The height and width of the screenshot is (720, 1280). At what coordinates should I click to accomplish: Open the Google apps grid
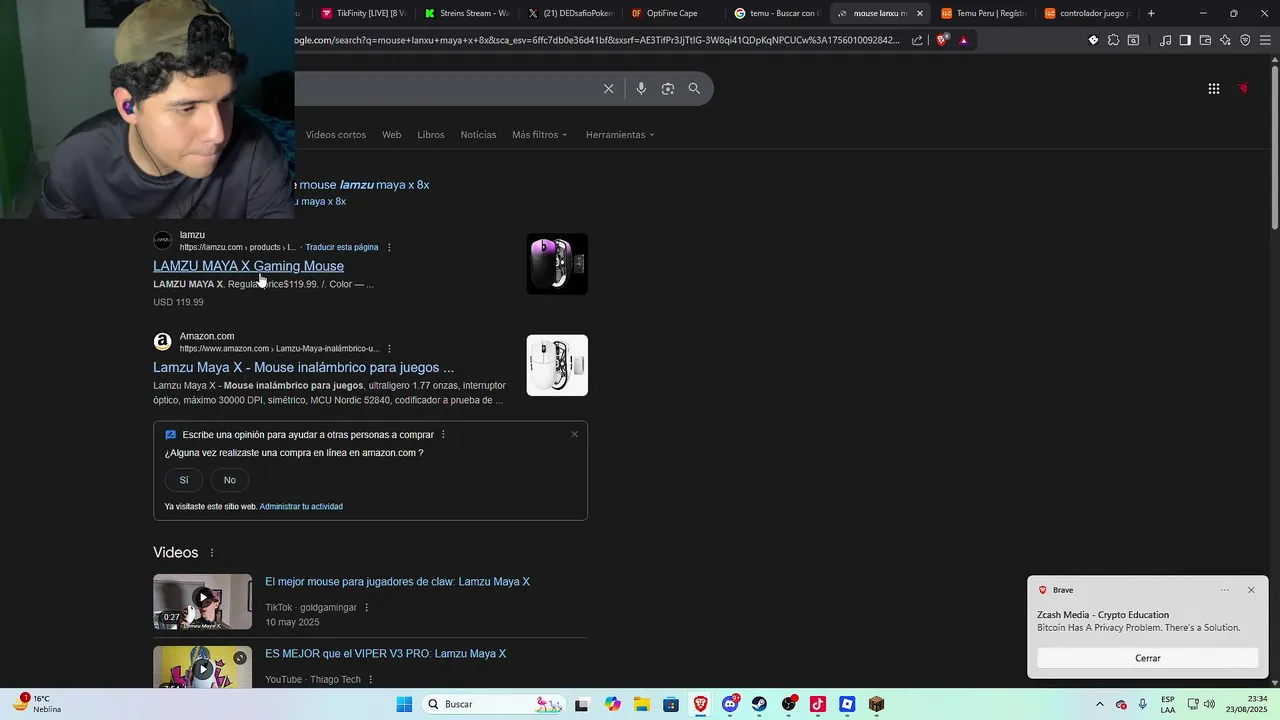click(x=1214, y=89)
